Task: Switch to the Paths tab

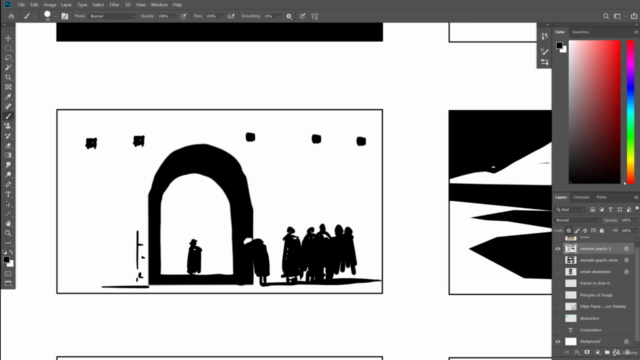Action: (x=602, y=198)
